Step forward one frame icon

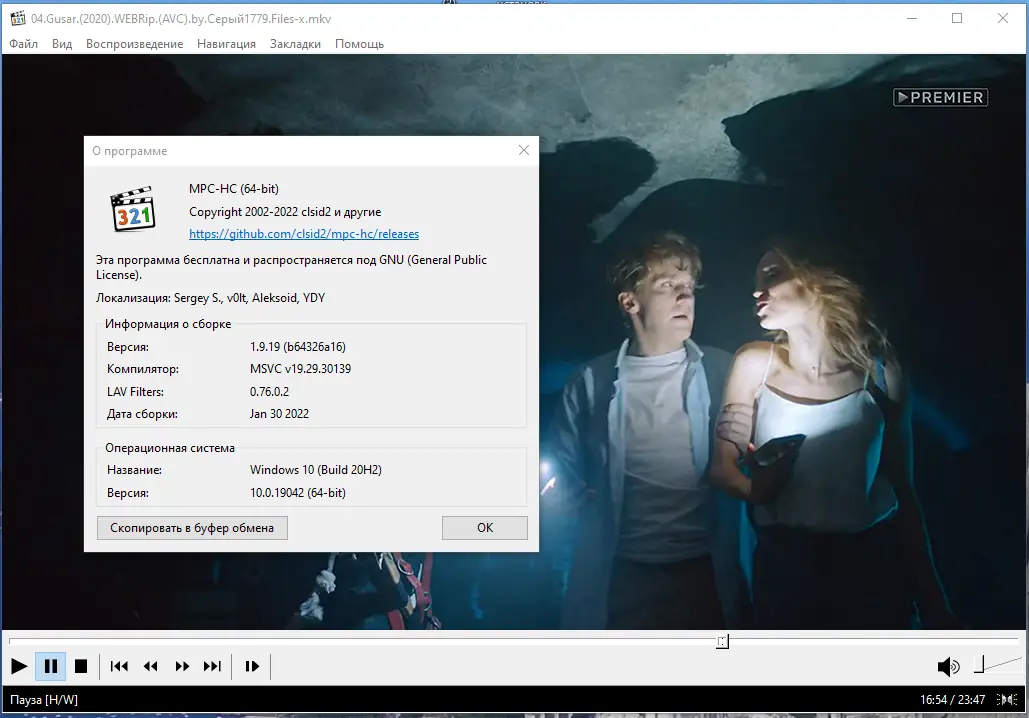point(252,666)
